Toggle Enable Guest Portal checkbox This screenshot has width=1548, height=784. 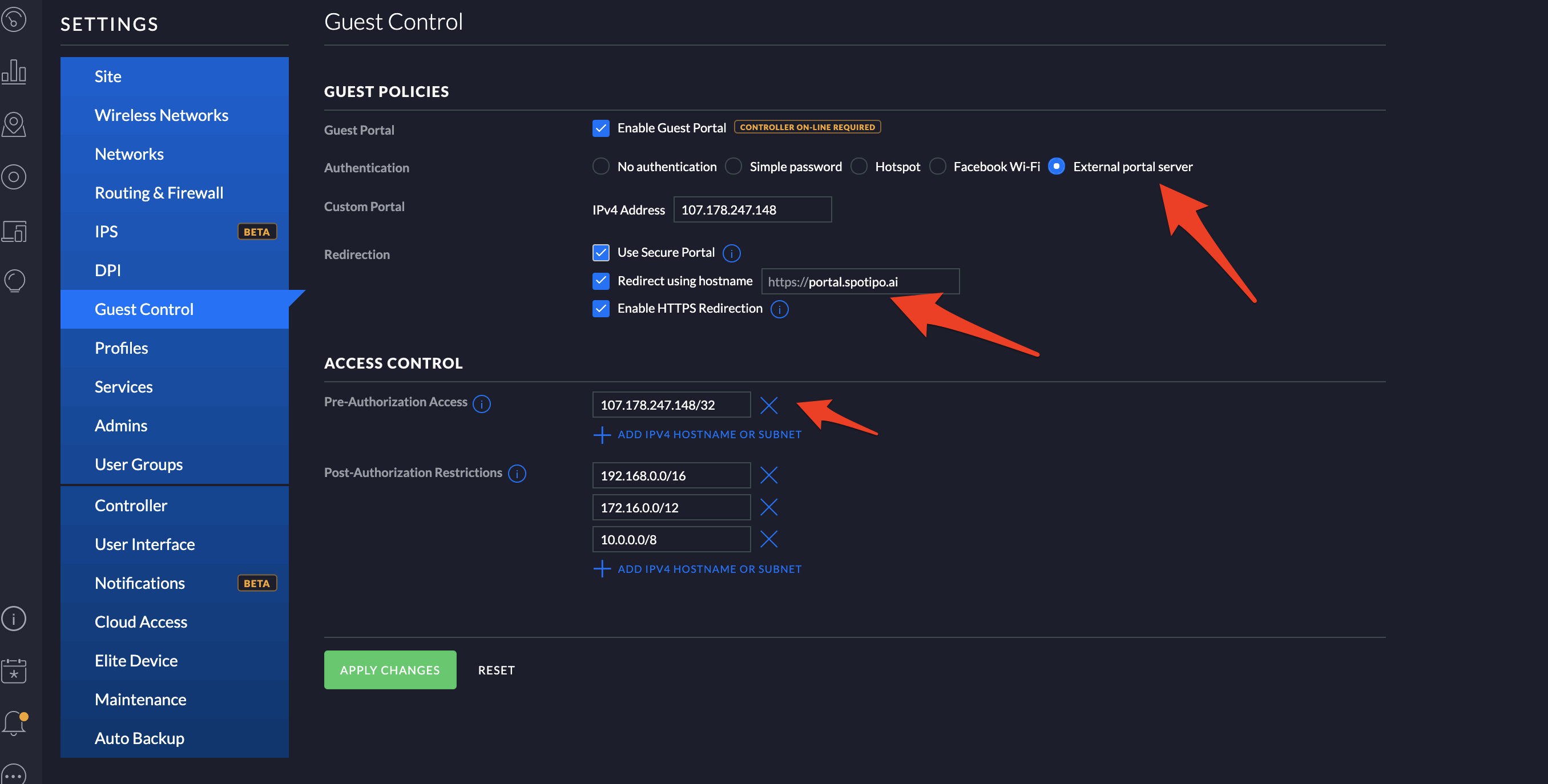point(601,128)
